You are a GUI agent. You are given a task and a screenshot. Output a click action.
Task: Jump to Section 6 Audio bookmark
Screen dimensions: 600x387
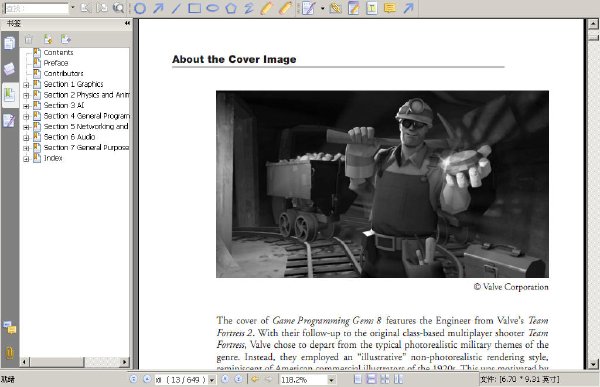pos(69,137)
